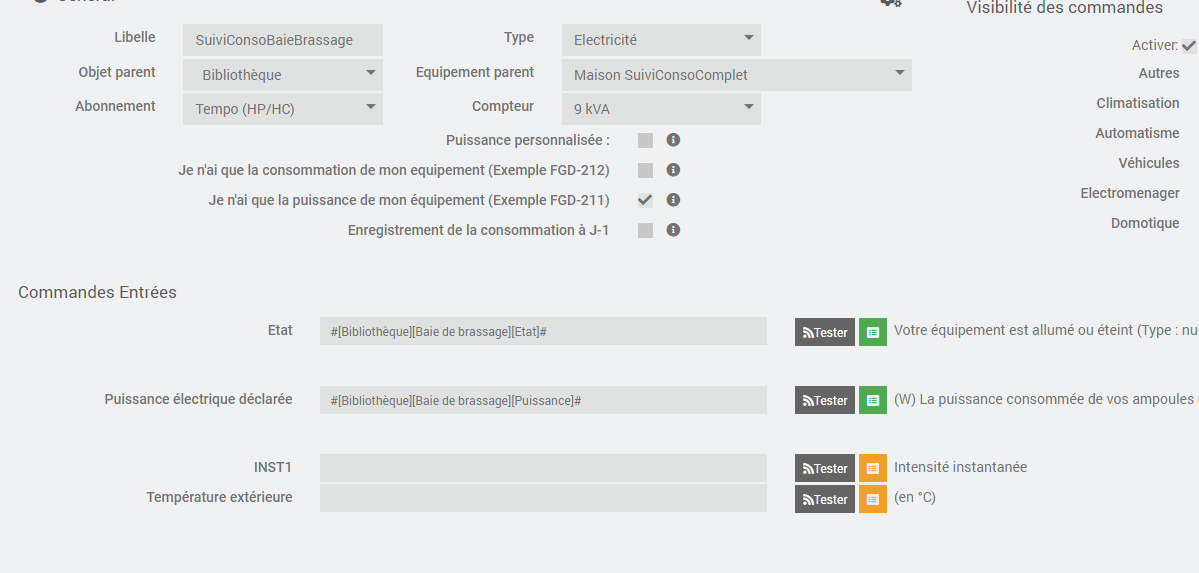Click info icon for Enregistrement à J-1

[x=673, y=230]
